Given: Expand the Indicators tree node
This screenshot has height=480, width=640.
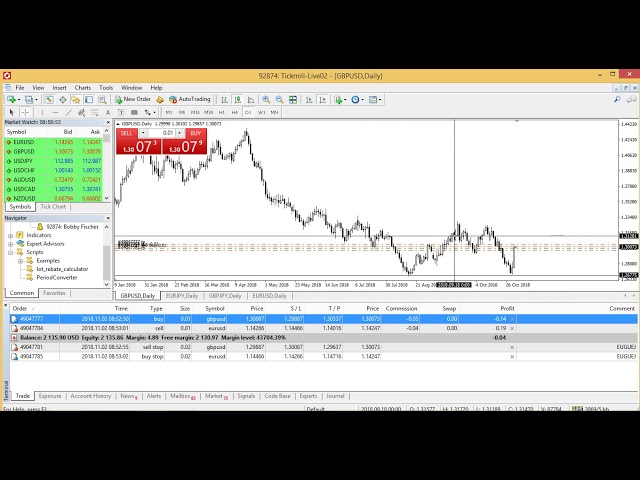Looking at the screenshot, I should point(10,235).
